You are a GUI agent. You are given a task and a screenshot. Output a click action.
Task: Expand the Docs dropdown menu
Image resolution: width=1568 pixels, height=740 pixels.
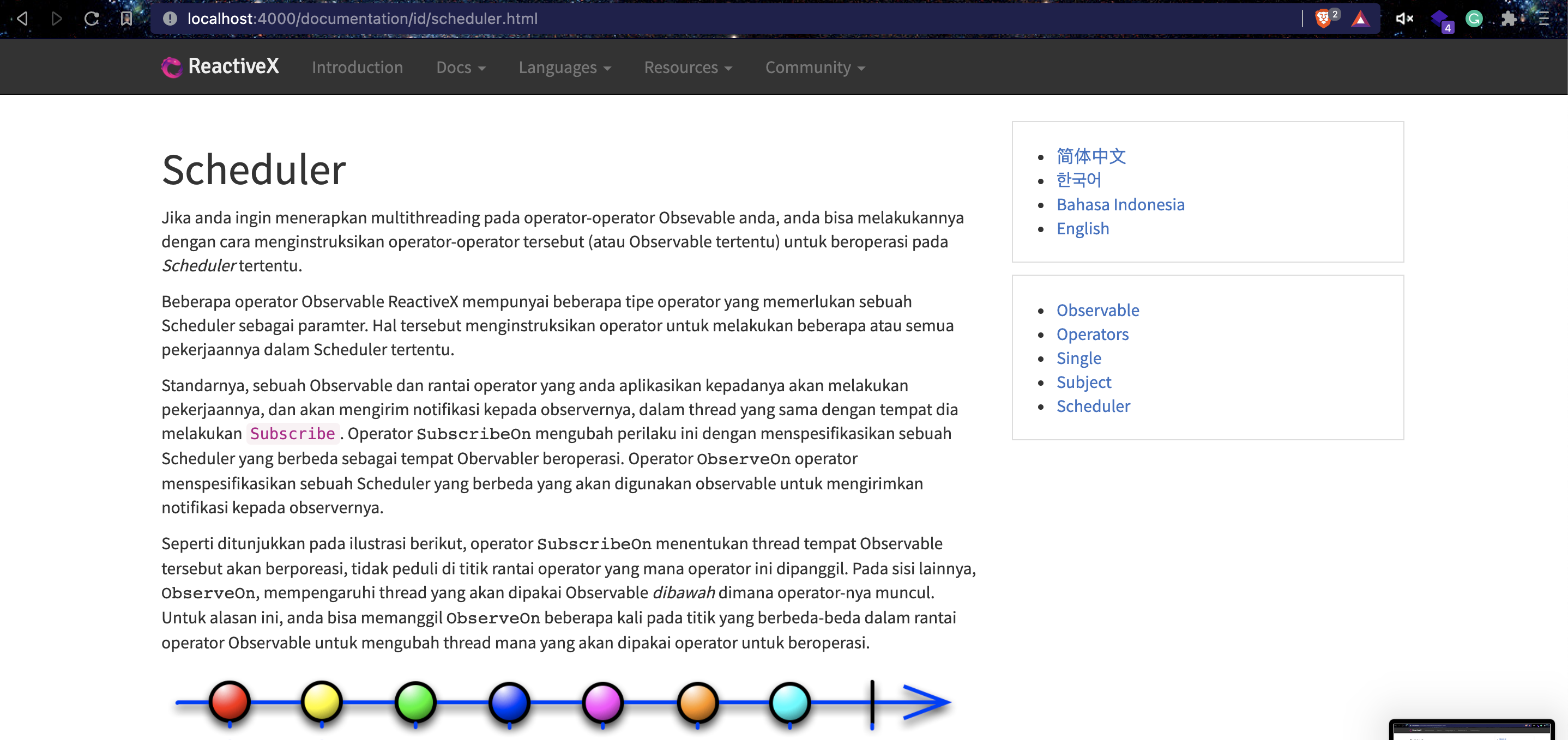click(461, 68)
